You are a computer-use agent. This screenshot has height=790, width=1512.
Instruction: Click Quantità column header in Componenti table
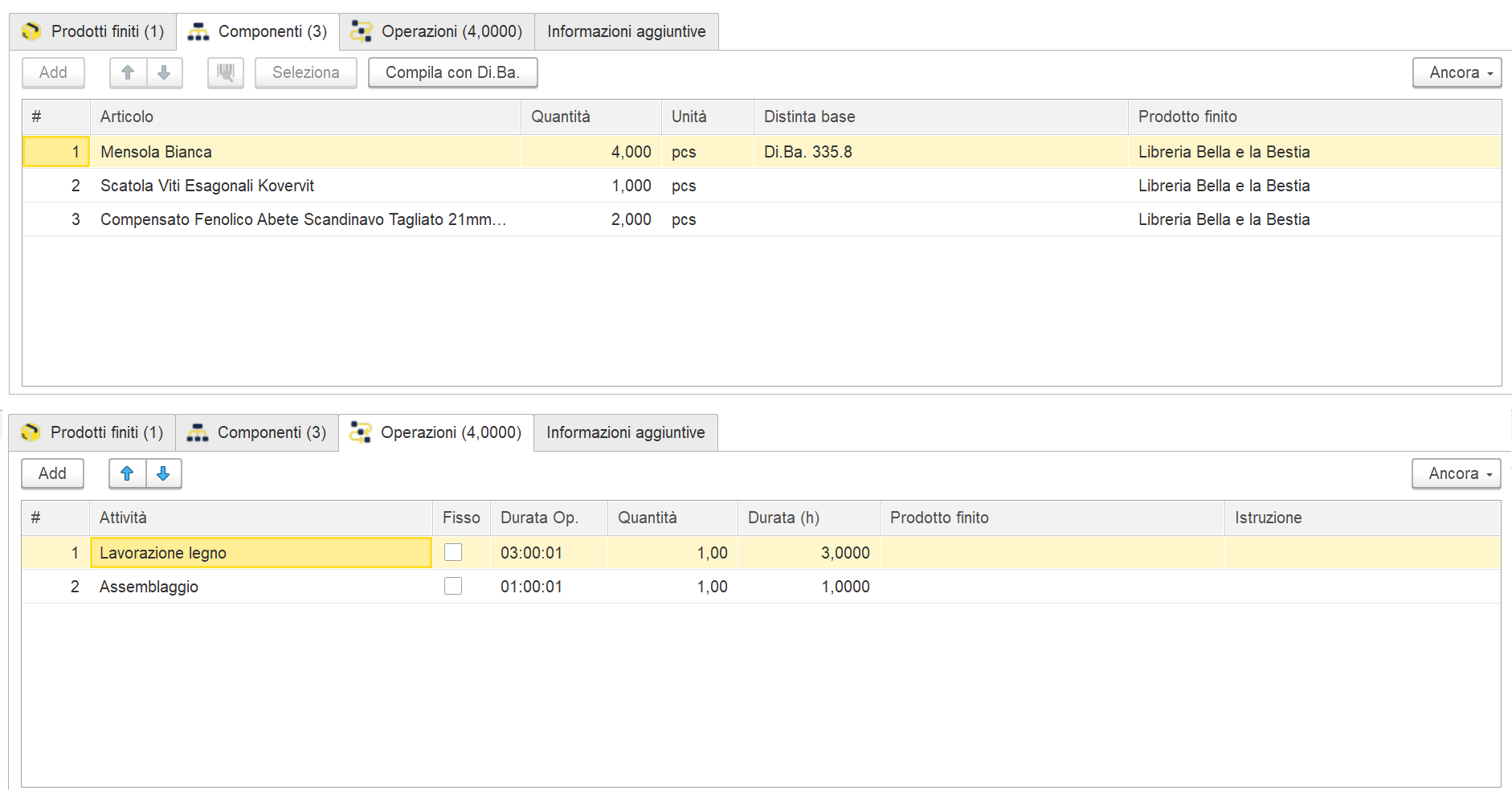click(591, 117)
